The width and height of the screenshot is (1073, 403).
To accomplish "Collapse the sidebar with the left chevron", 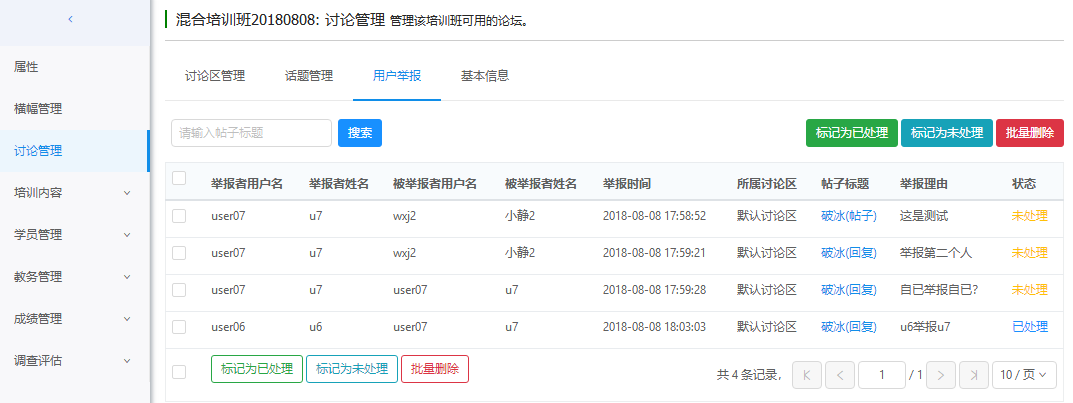I will [70, 19].
